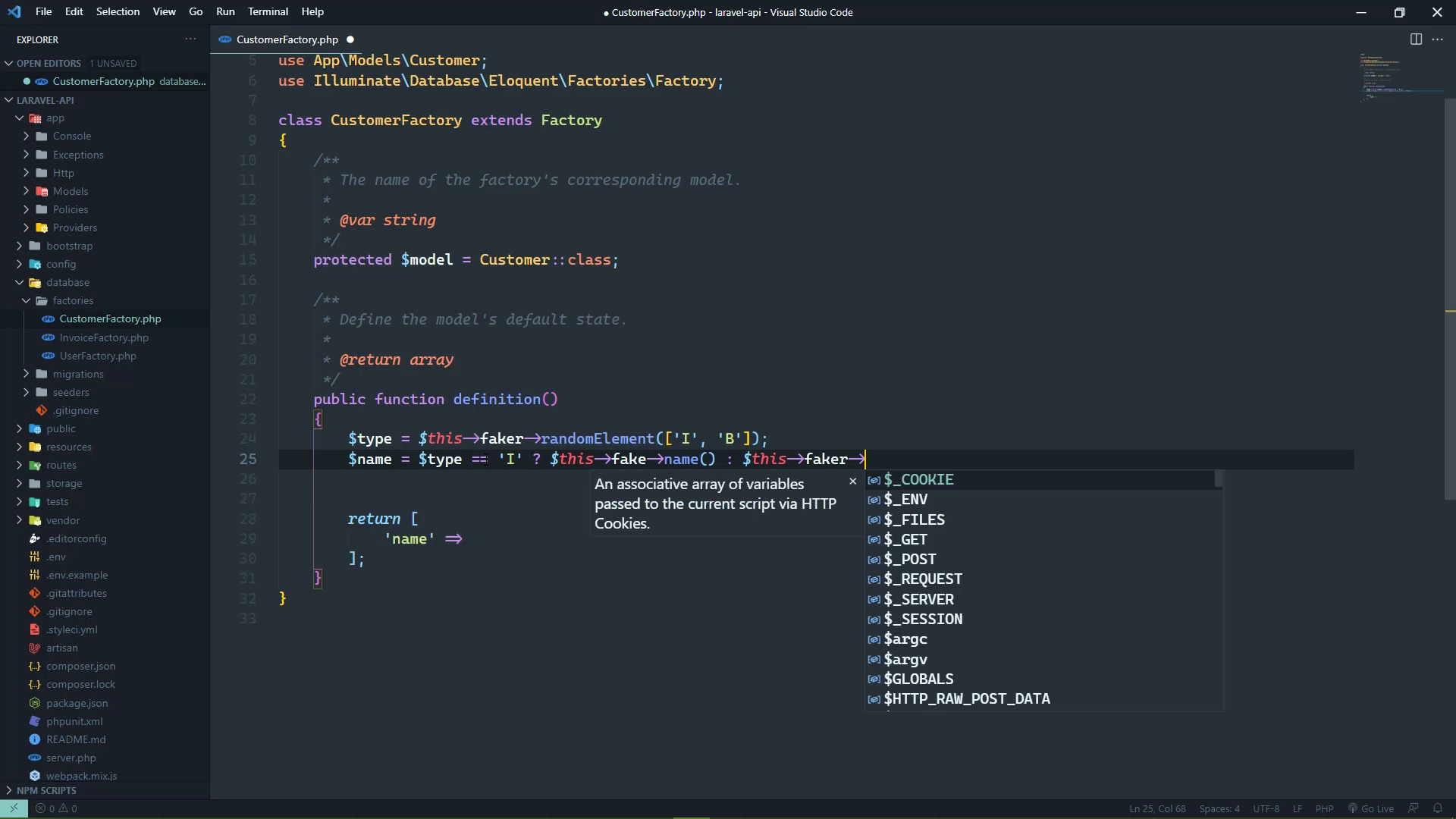Open the errors and warnings status indicator
This screenshot has width=1456, height=819.
(x=56, y=808)
